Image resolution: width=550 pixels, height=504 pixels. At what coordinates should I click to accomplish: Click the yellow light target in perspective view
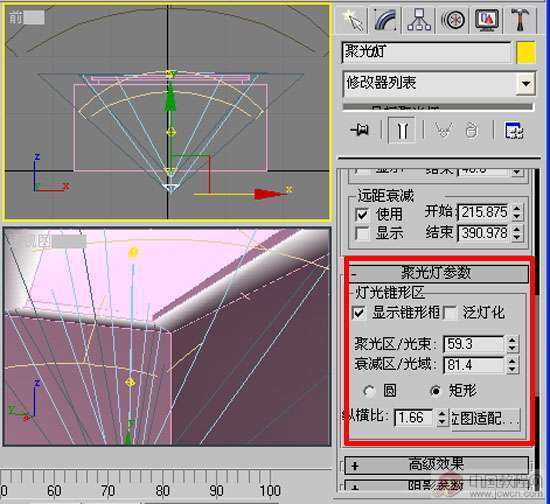[x=133, y=252]
